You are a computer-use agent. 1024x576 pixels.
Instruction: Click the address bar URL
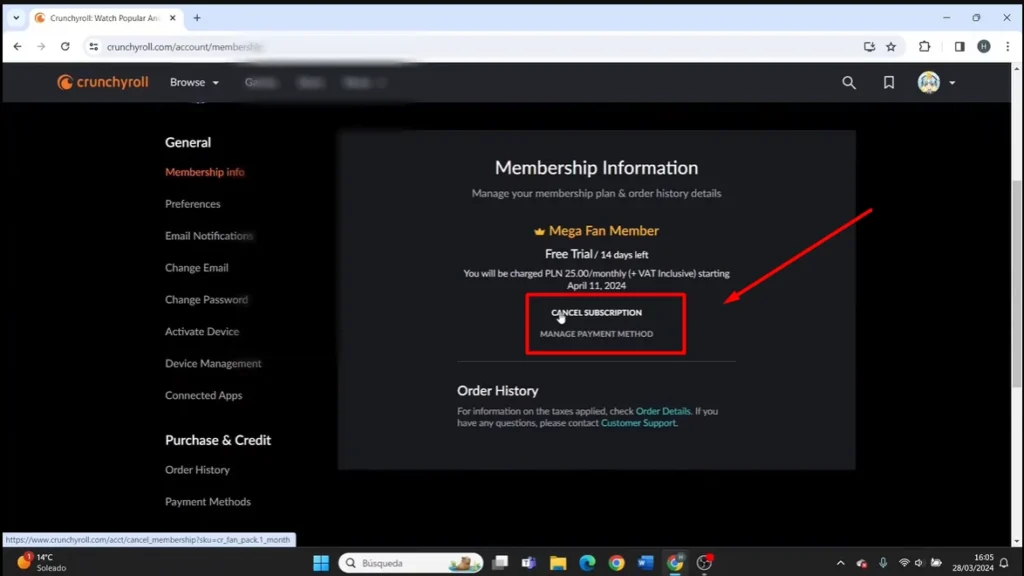184,47
